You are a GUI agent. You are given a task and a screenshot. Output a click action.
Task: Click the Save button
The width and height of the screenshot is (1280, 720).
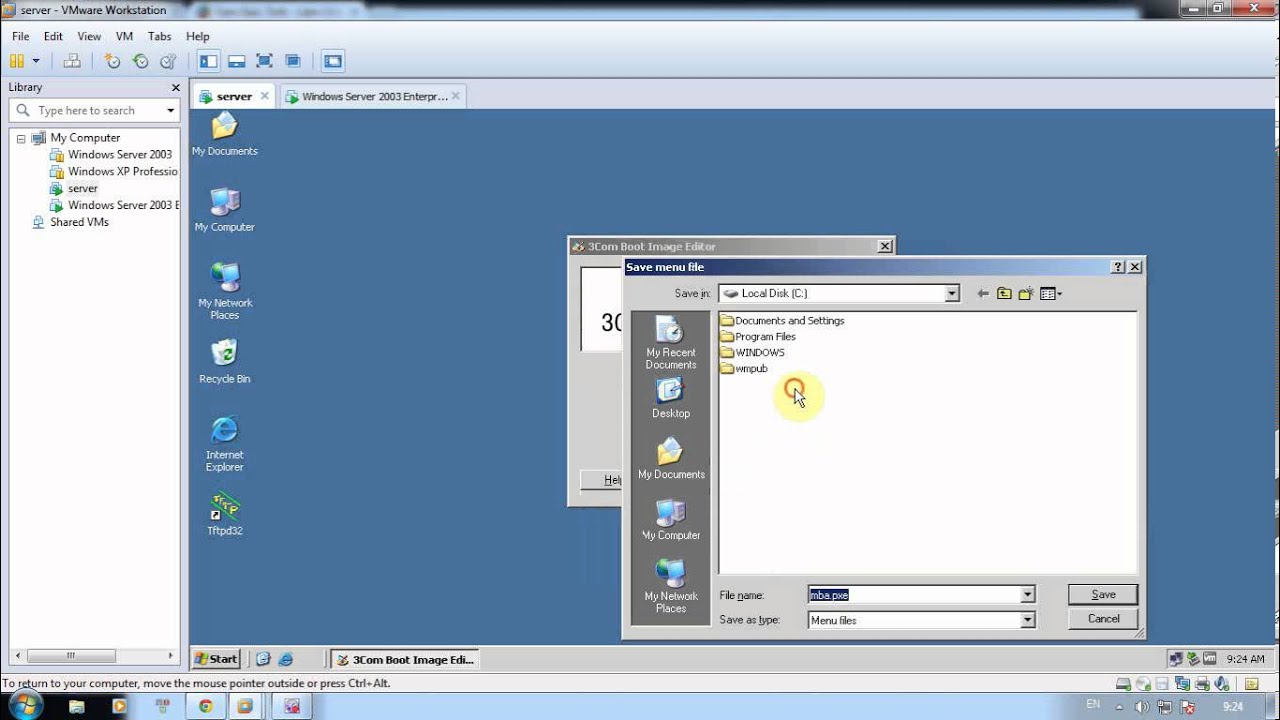1103,594
